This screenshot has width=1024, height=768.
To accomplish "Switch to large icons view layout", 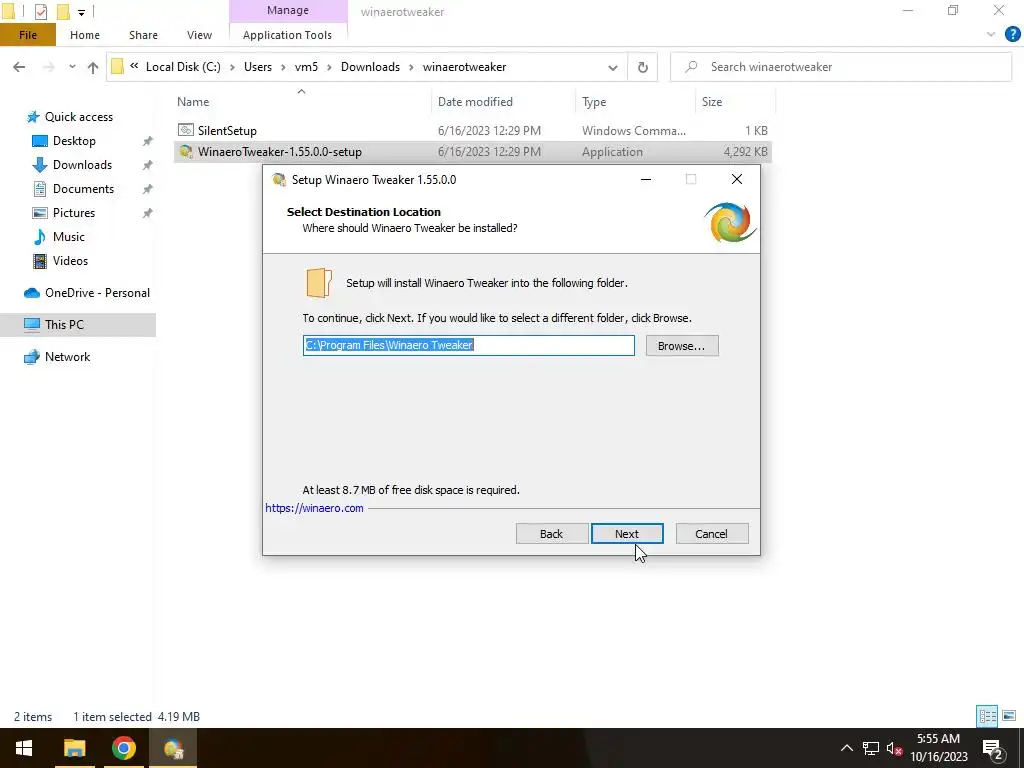I will [1009, 716].
